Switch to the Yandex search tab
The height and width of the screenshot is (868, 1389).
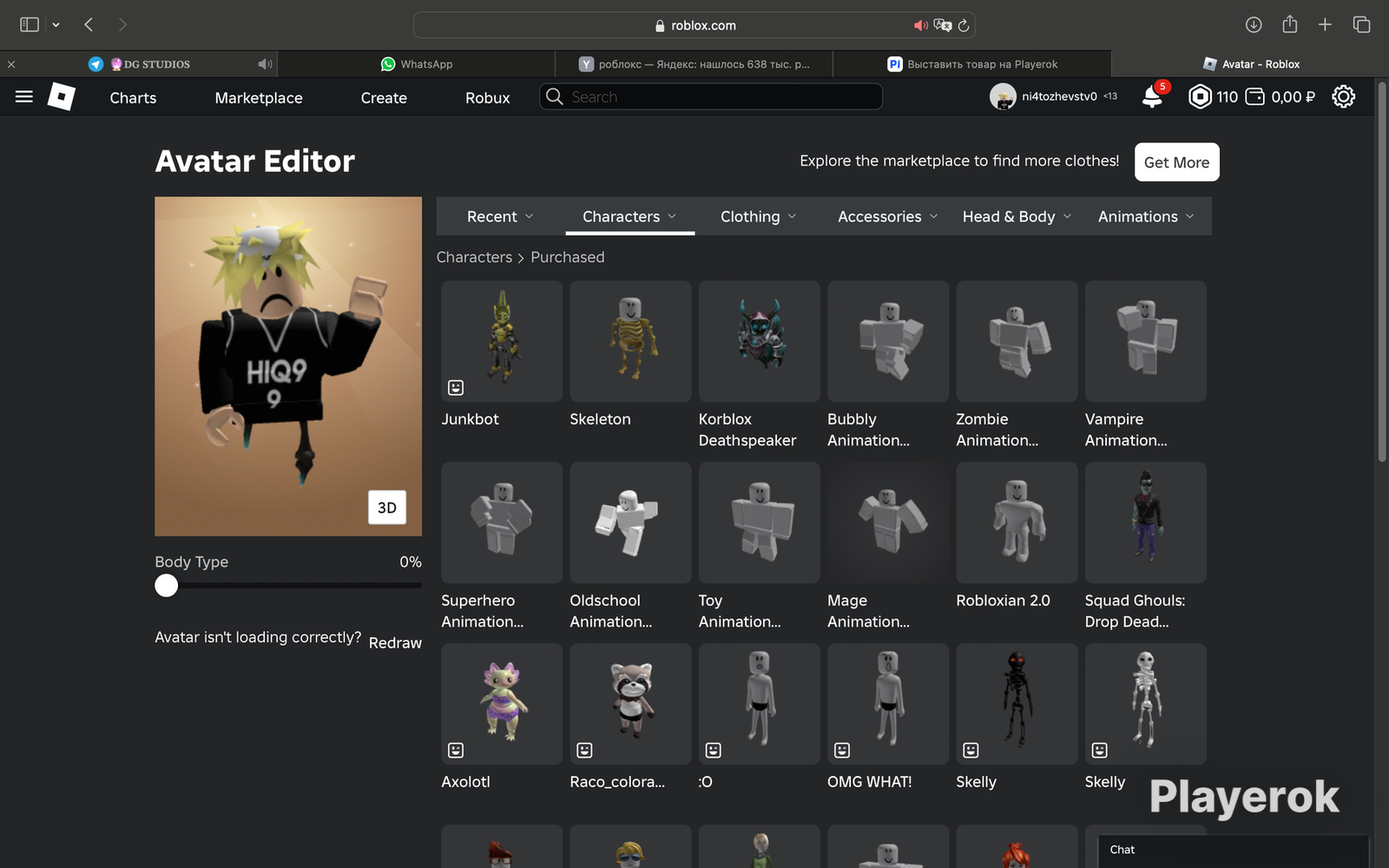(x=694, y=63)
